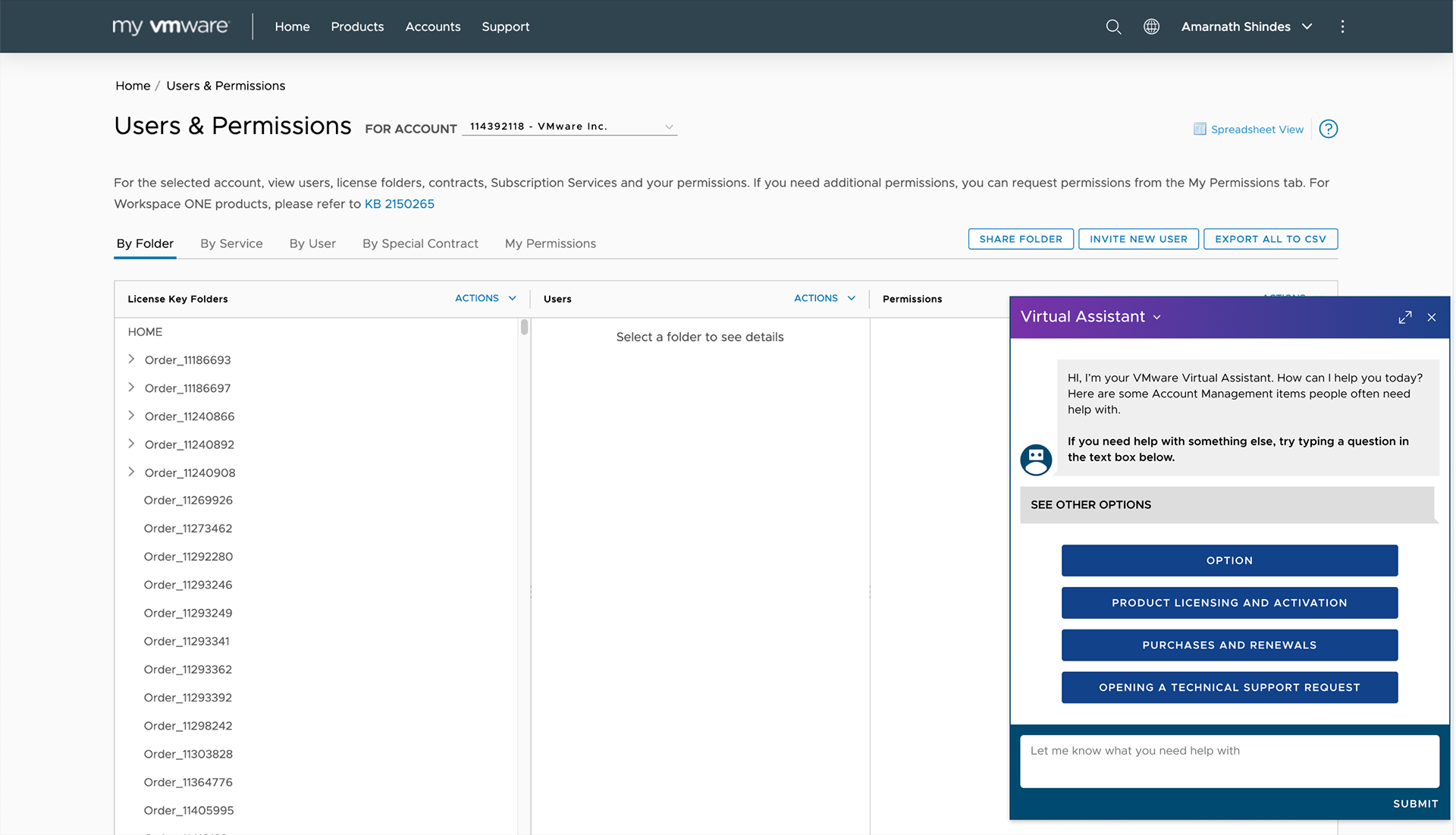1456x835 pixels.
Task: Click the OPTION button in assistant
Action: coord(1229,560)
